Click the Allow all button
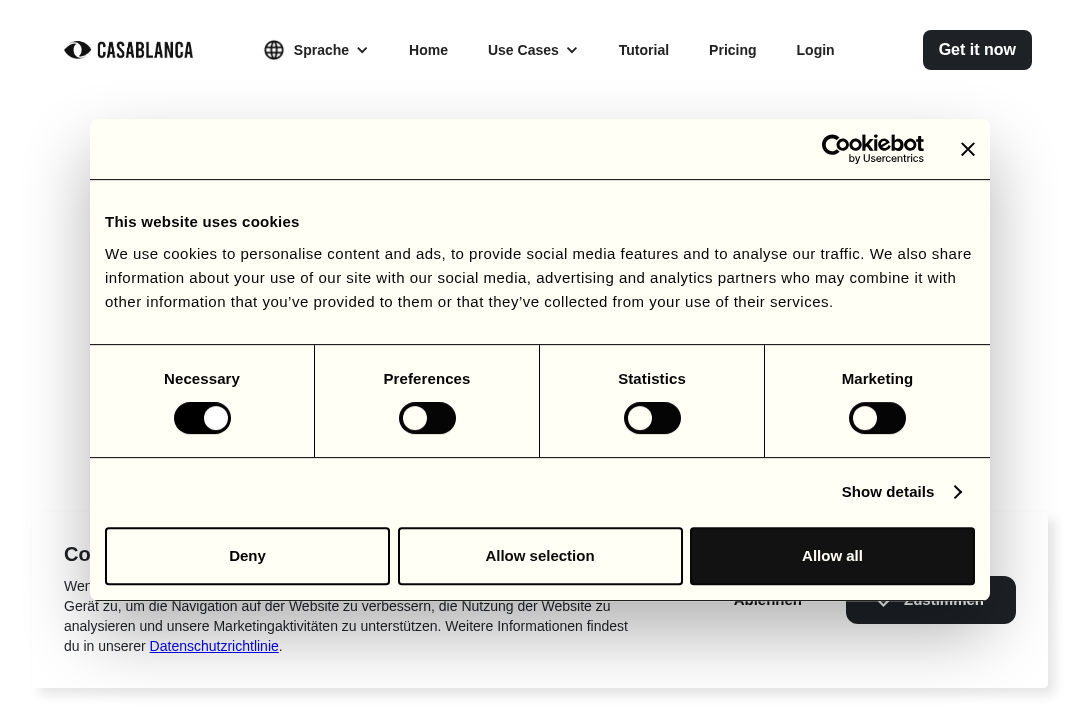The image size is (1080, 720). 832,556
